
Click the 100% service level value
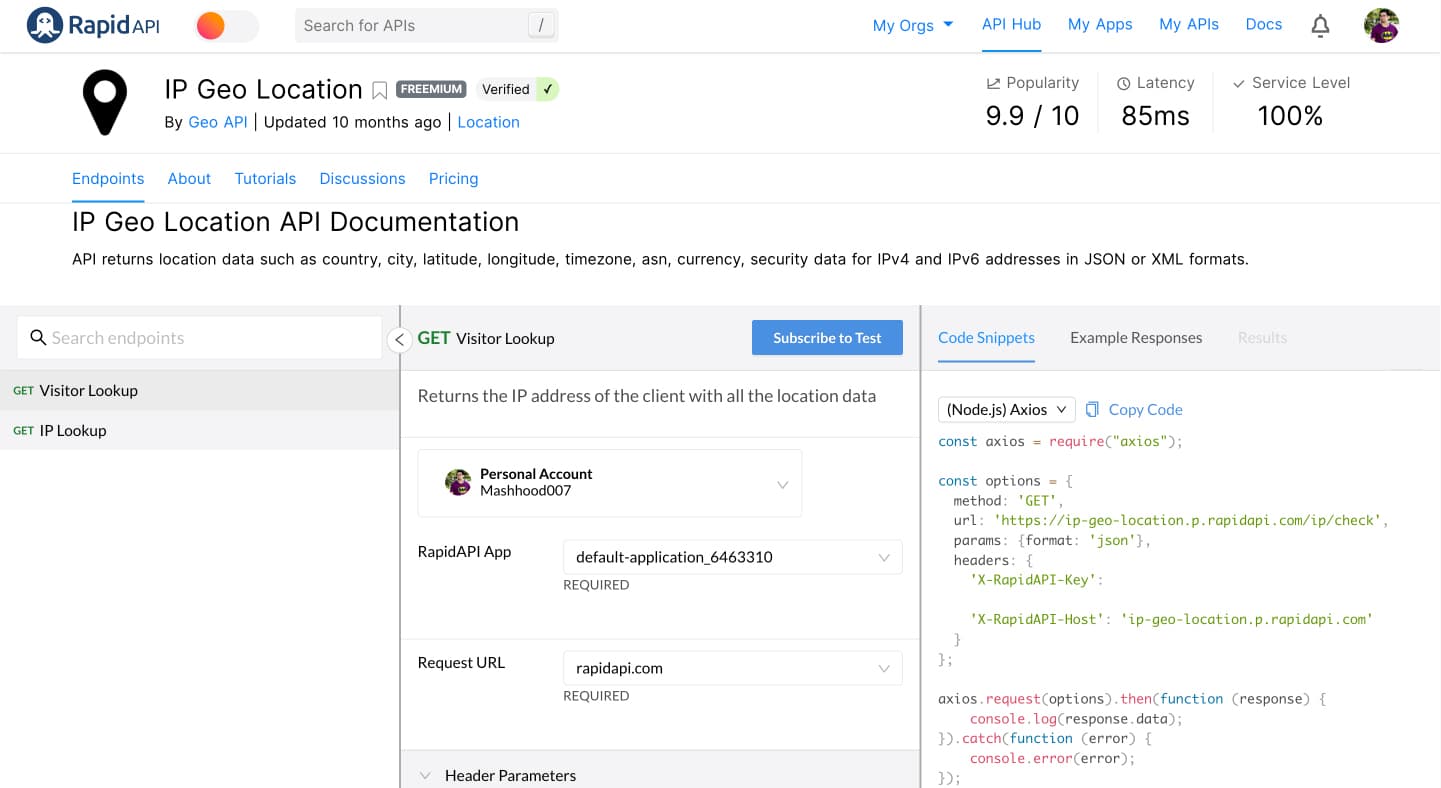point(1290,116)
